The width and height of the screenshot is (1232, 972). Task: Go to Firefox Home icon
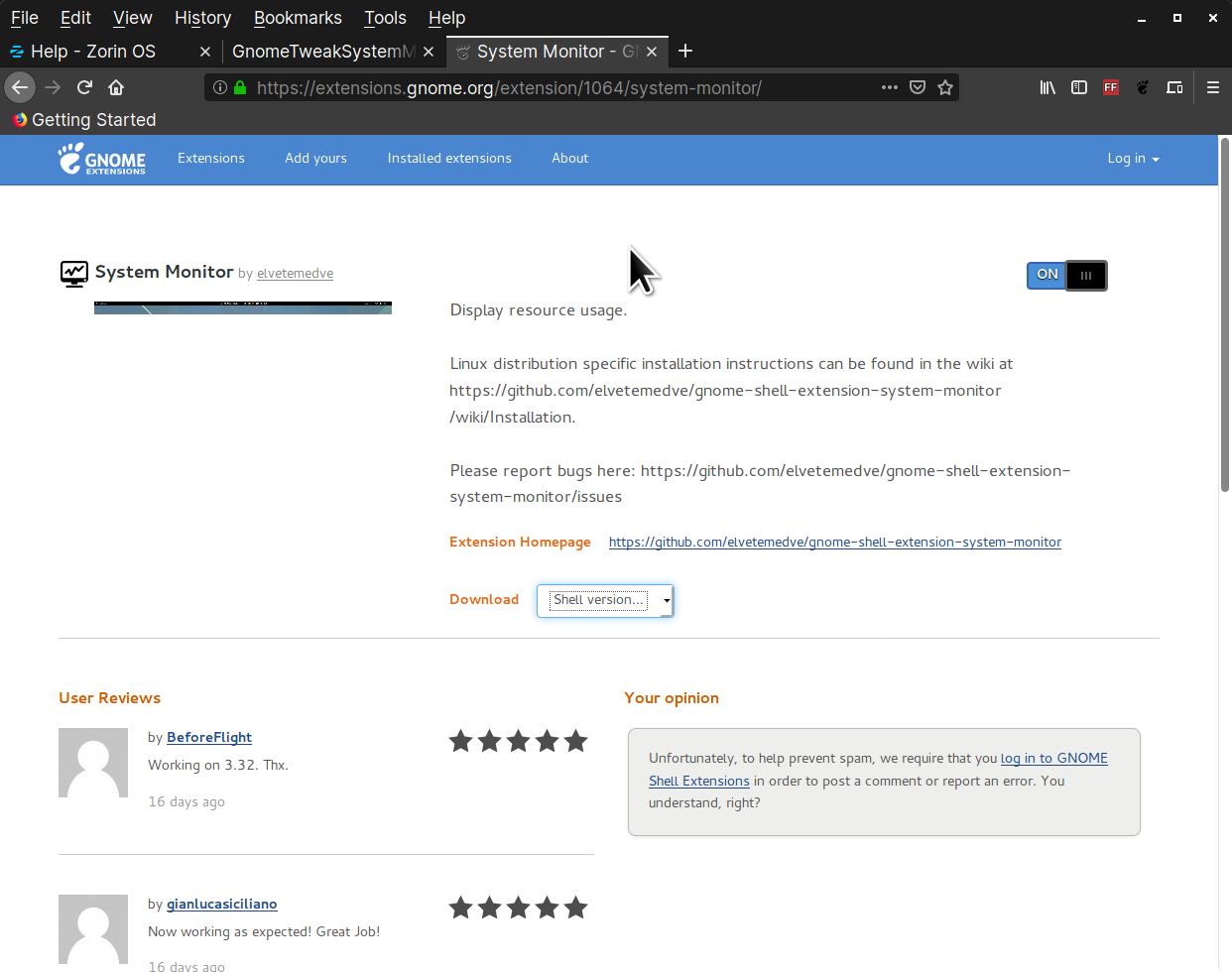click(x=116, y=87)
